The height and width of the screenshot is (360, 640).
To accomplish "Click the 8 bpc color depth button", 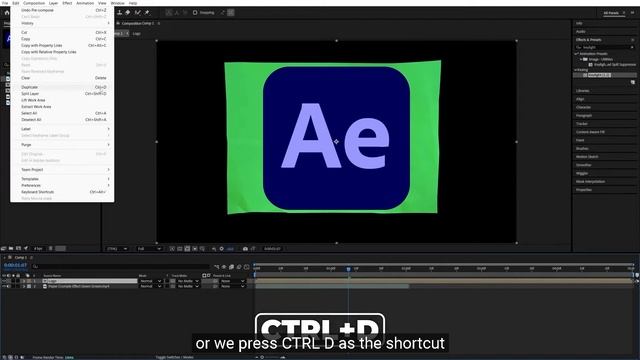I will [38, 248].
